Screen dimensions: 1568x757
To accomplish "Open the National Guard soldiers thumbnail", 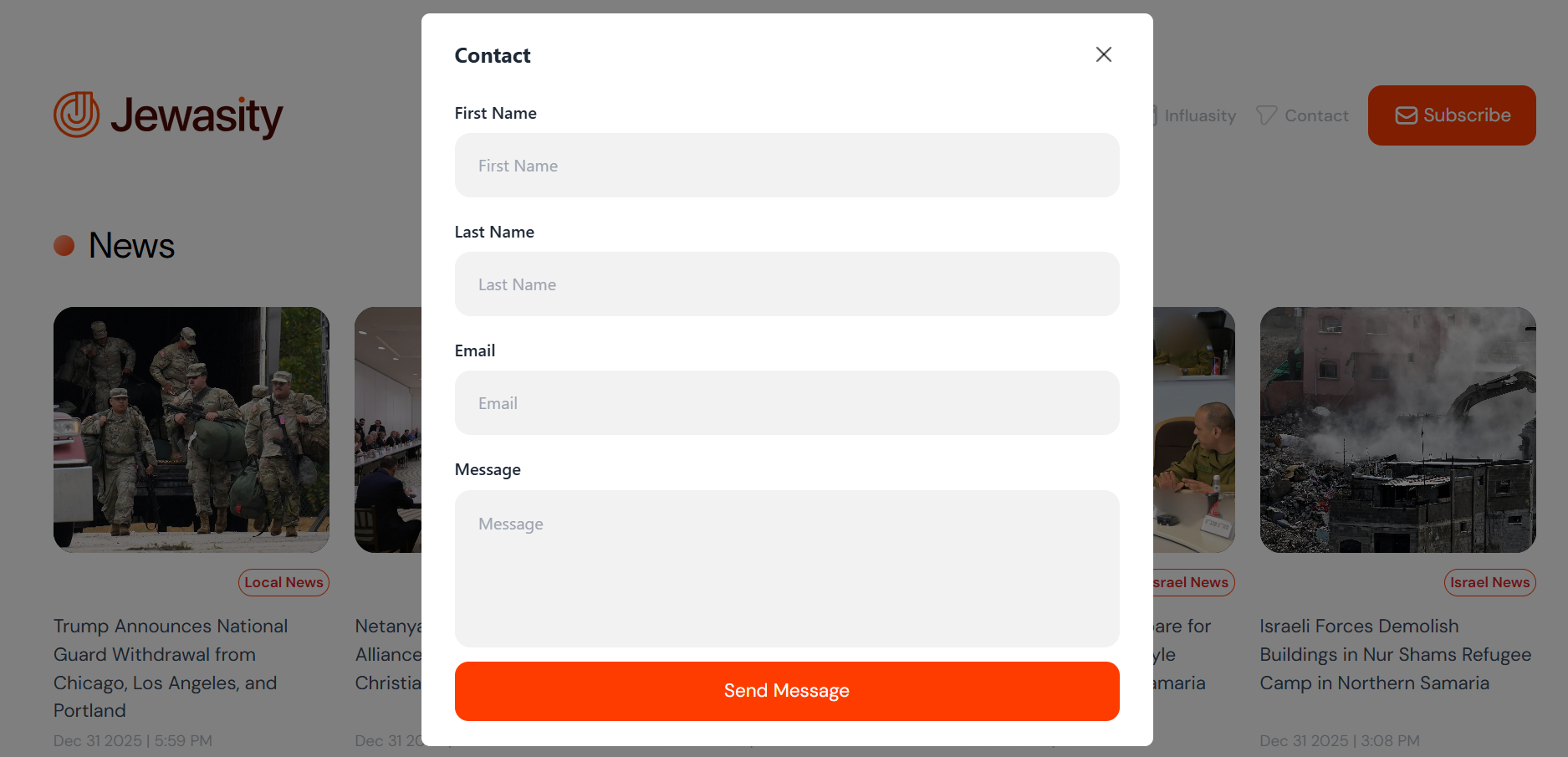I will [192, 430].
